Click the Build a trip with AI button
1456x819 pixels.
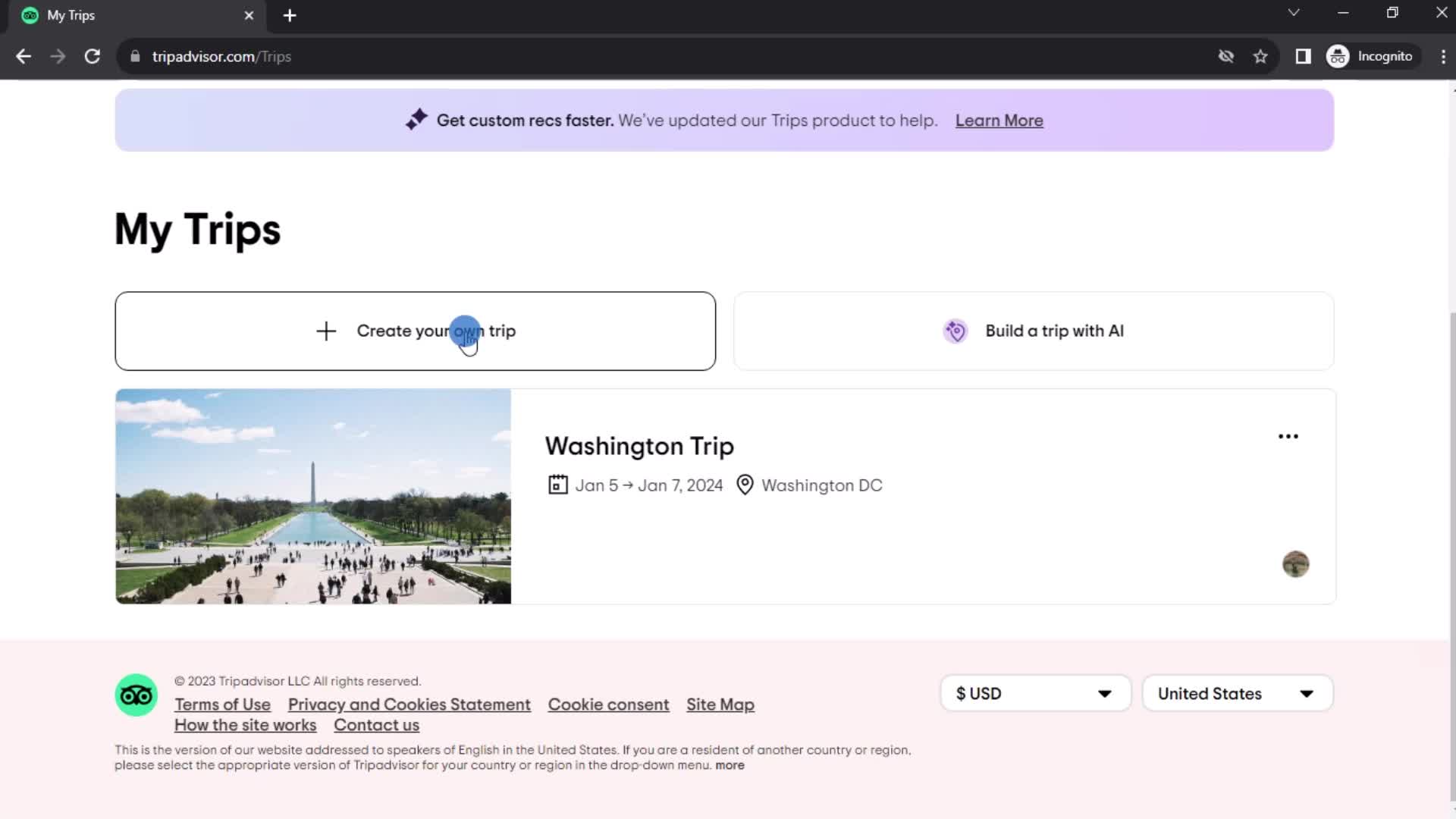tap(1034, 331)
